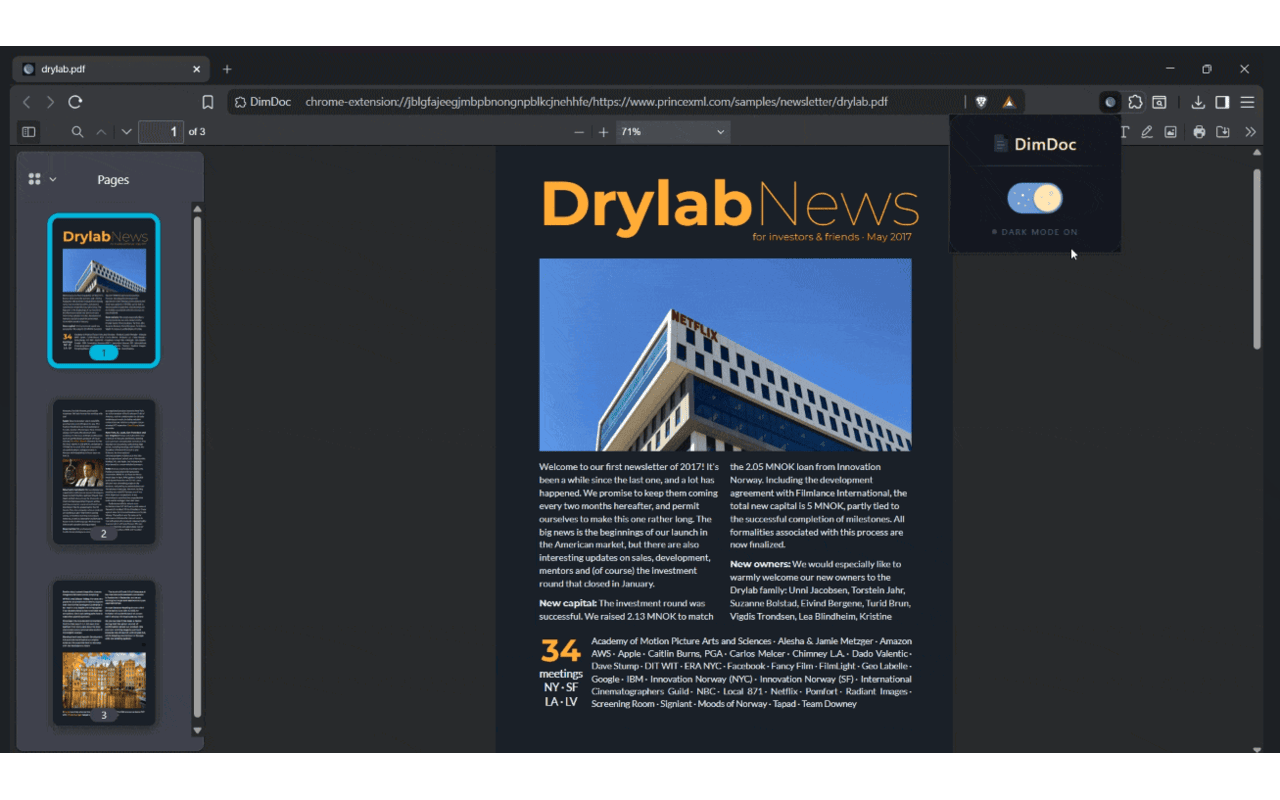This screenshot has height=800, width=1280.
Task: Zoom in the PDF document
Action: (603, 132)
